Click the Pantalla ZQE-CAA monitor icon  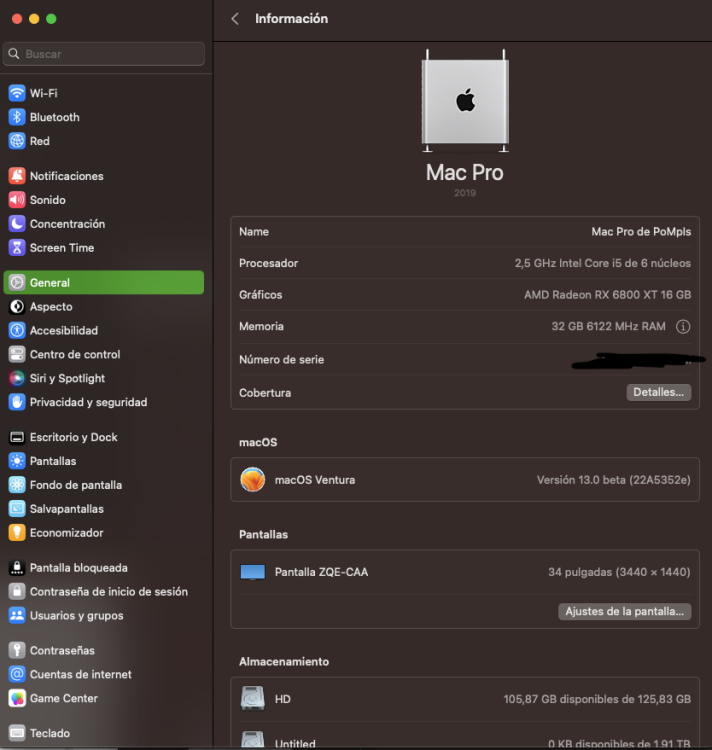(x=252, y=572)
